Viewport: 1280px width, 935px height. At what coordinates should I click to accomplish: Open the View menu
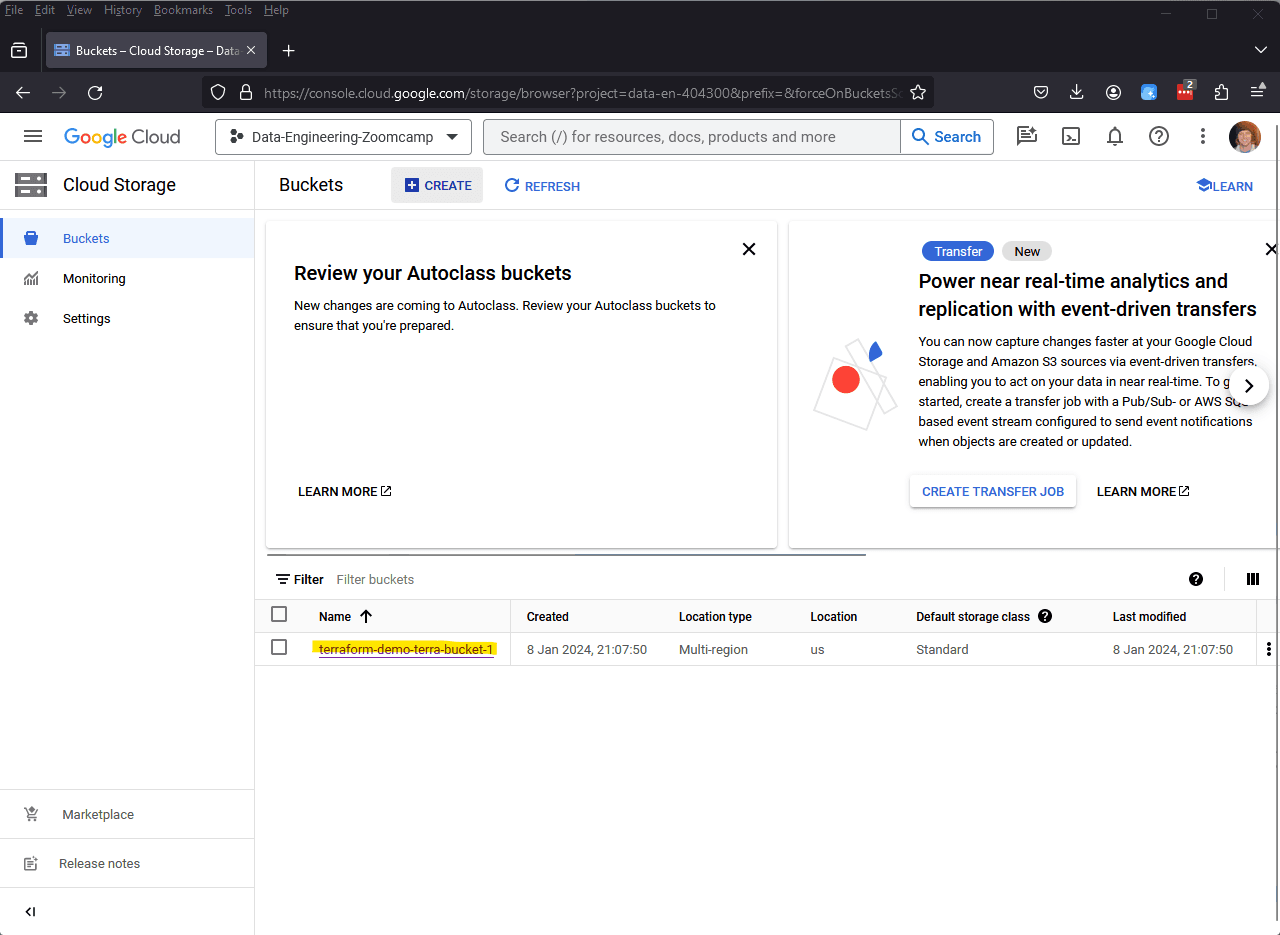coord(79,10)
